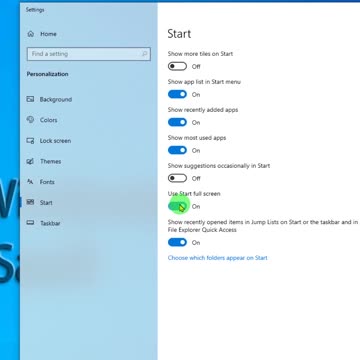This screenshot has width=360, height=360.
Task: Click the Start page heading
Action: [x=179, y=34]
